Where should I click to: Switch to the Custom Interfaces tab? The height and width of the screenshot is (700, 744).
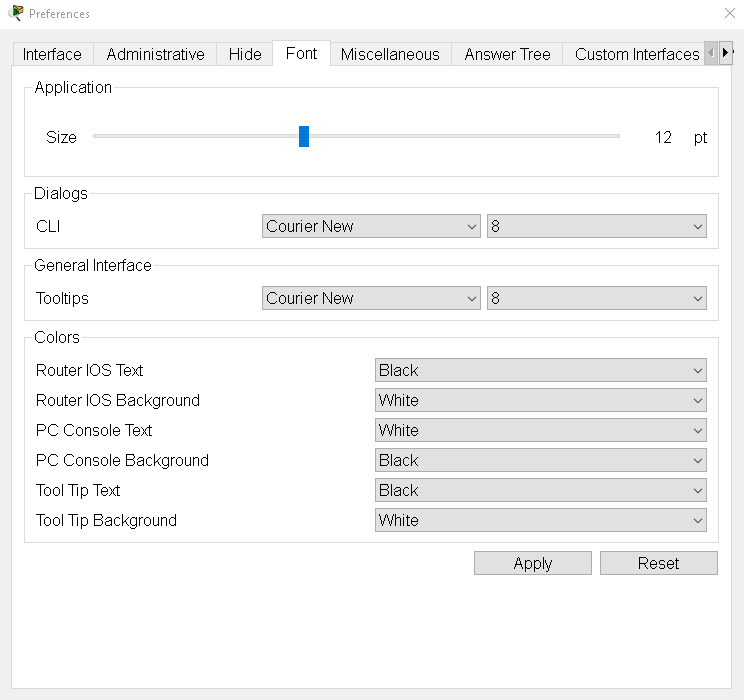click(636, 54)
